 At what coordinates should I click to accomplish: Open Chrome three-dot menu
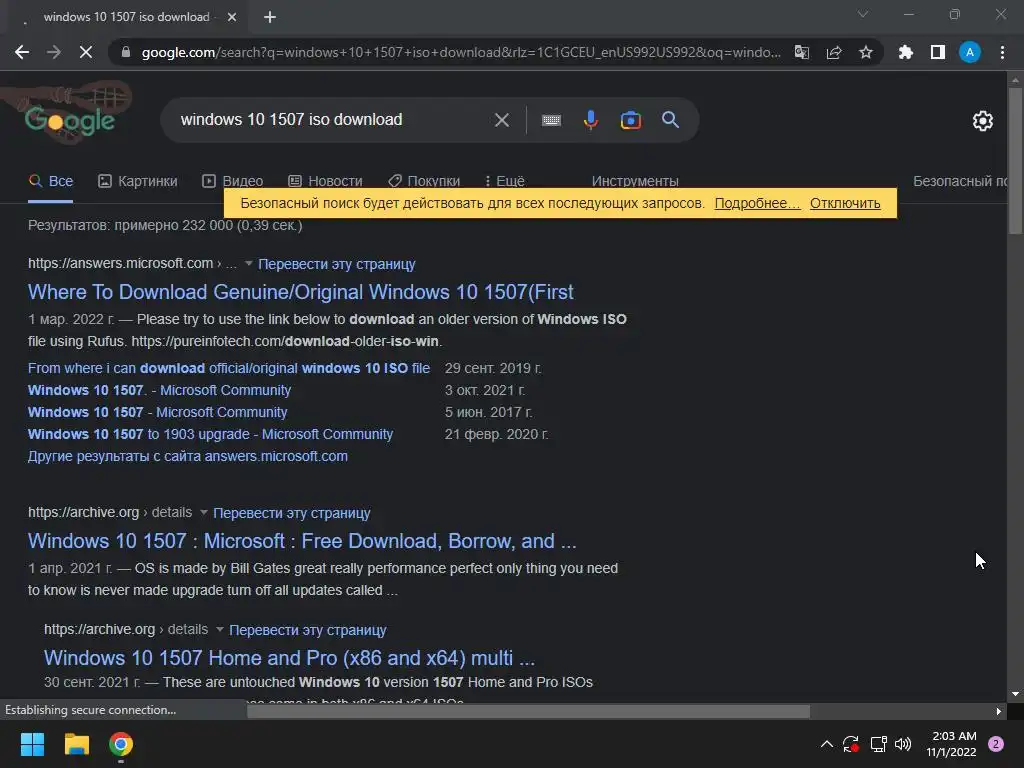1002,52
